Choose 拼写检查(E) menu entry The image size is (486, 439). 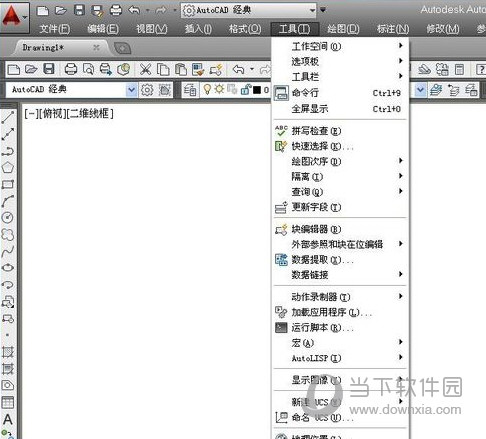click(341, 131)
